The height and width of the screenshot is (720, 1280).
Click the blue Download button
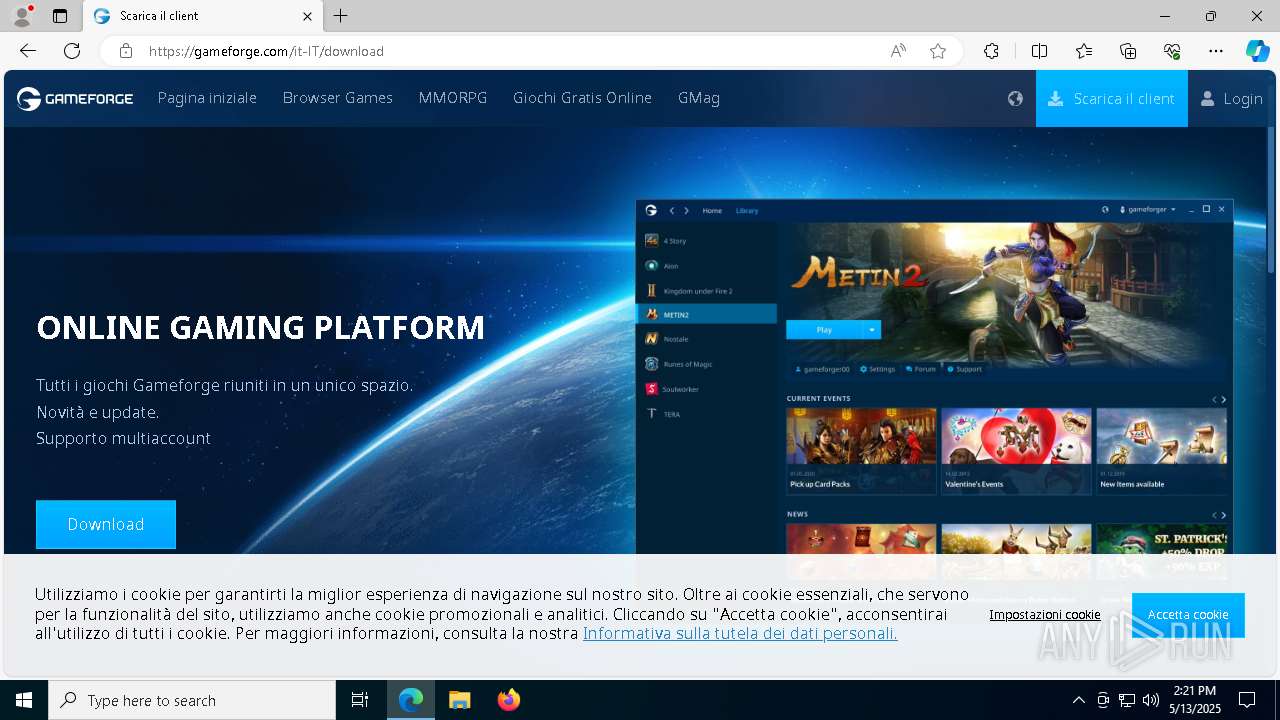coord(106,524)
